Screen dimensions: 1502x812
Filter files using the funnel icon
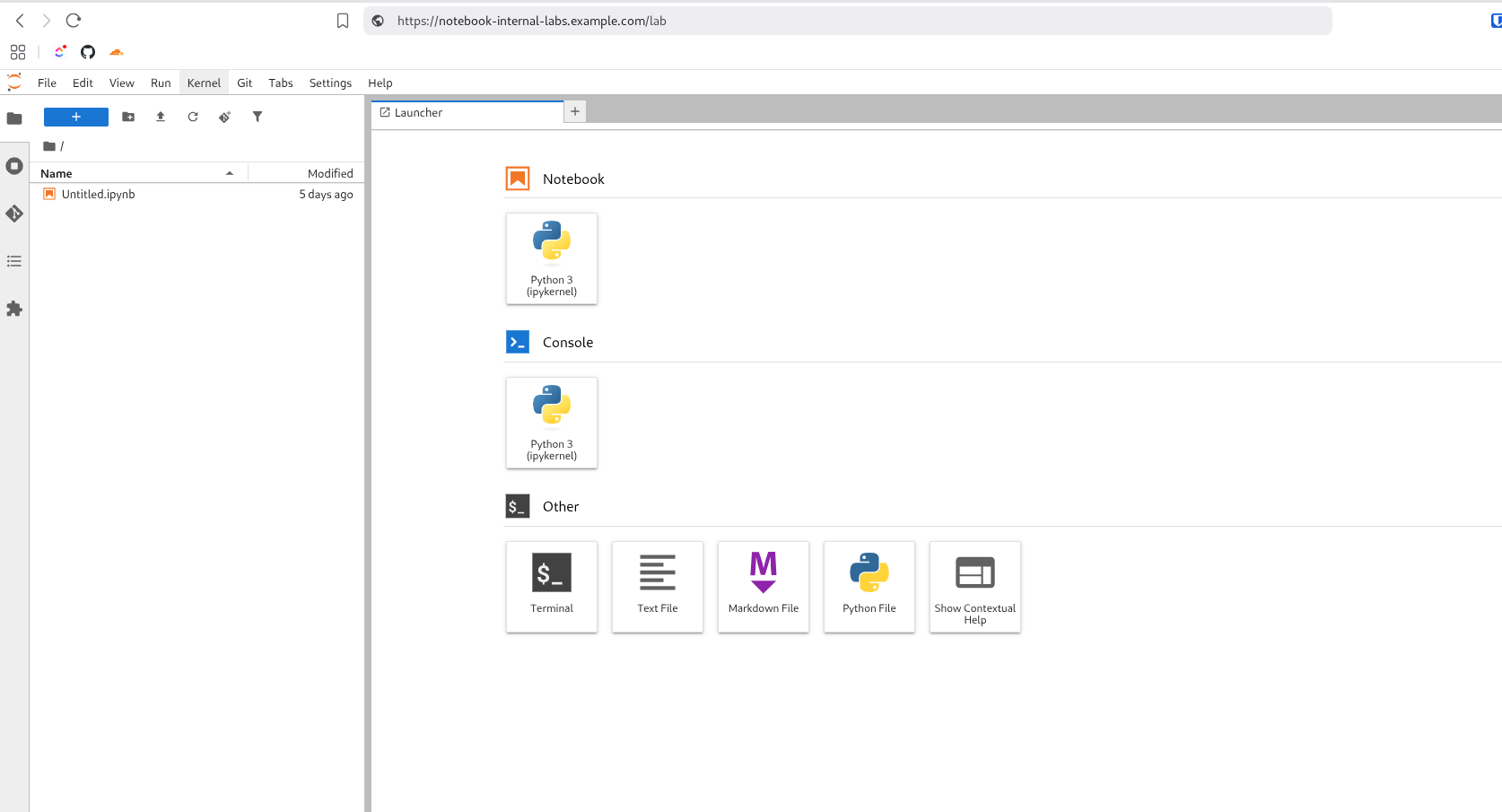tap(258, 117)
